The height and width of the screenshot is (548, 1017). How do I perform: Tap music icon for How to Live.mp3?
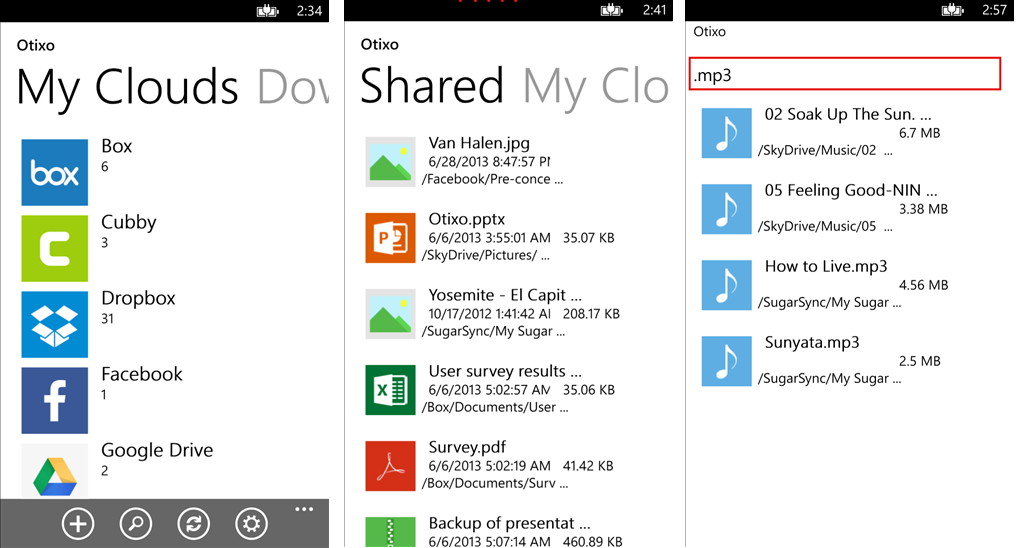(x=726, y=285)
